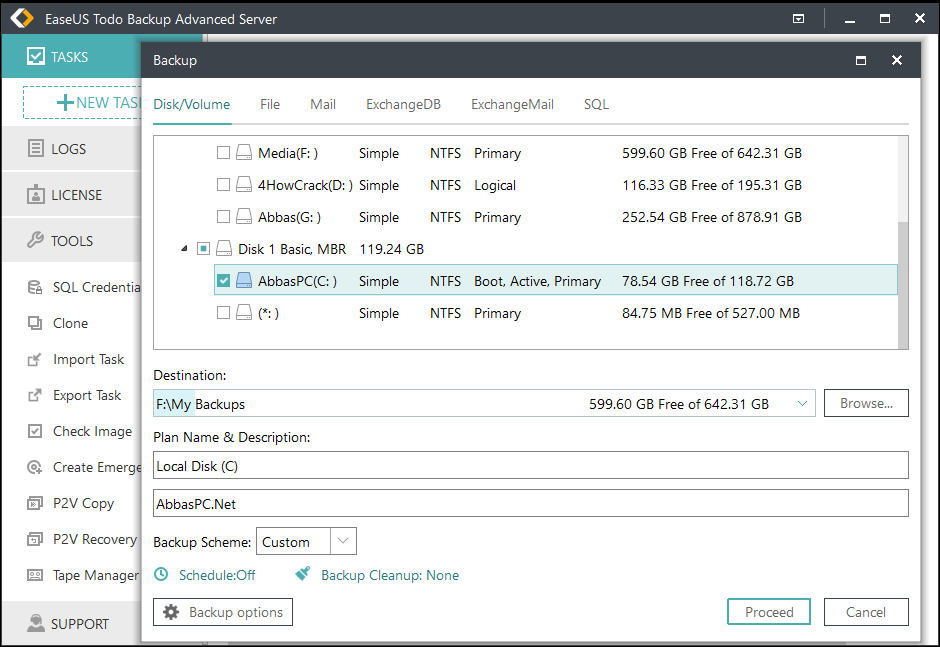The image size is (940, 647).
Task: Click New Task button in sidebar
Action: pyautogui.click(x=83, y=103)
